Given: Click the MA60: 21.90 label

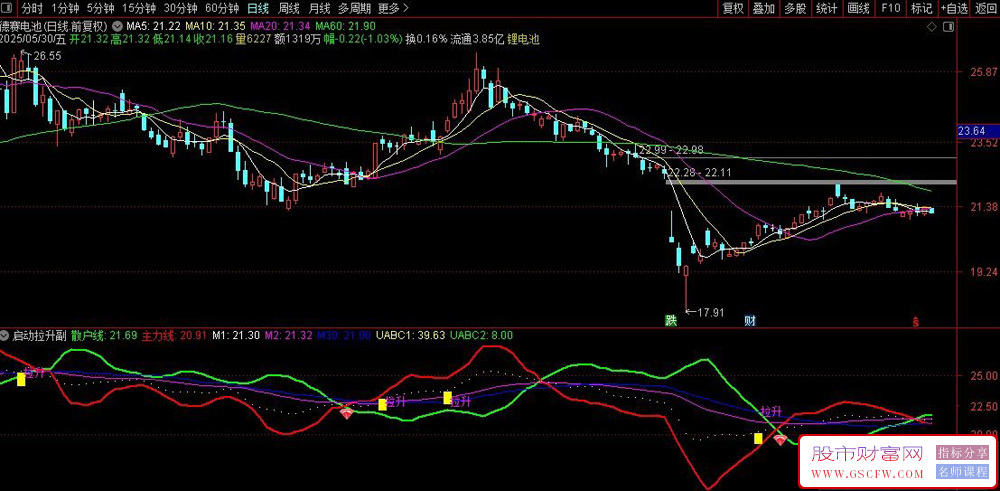Looking at the screenshot, I should tap(346, 26).
